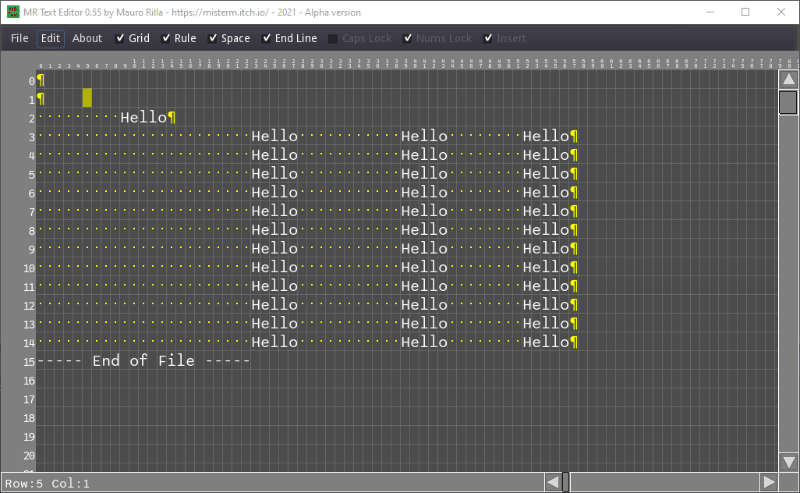Maximize the MR Text Editor window
This screenshot has width=800, height=493.
point(745,12)
